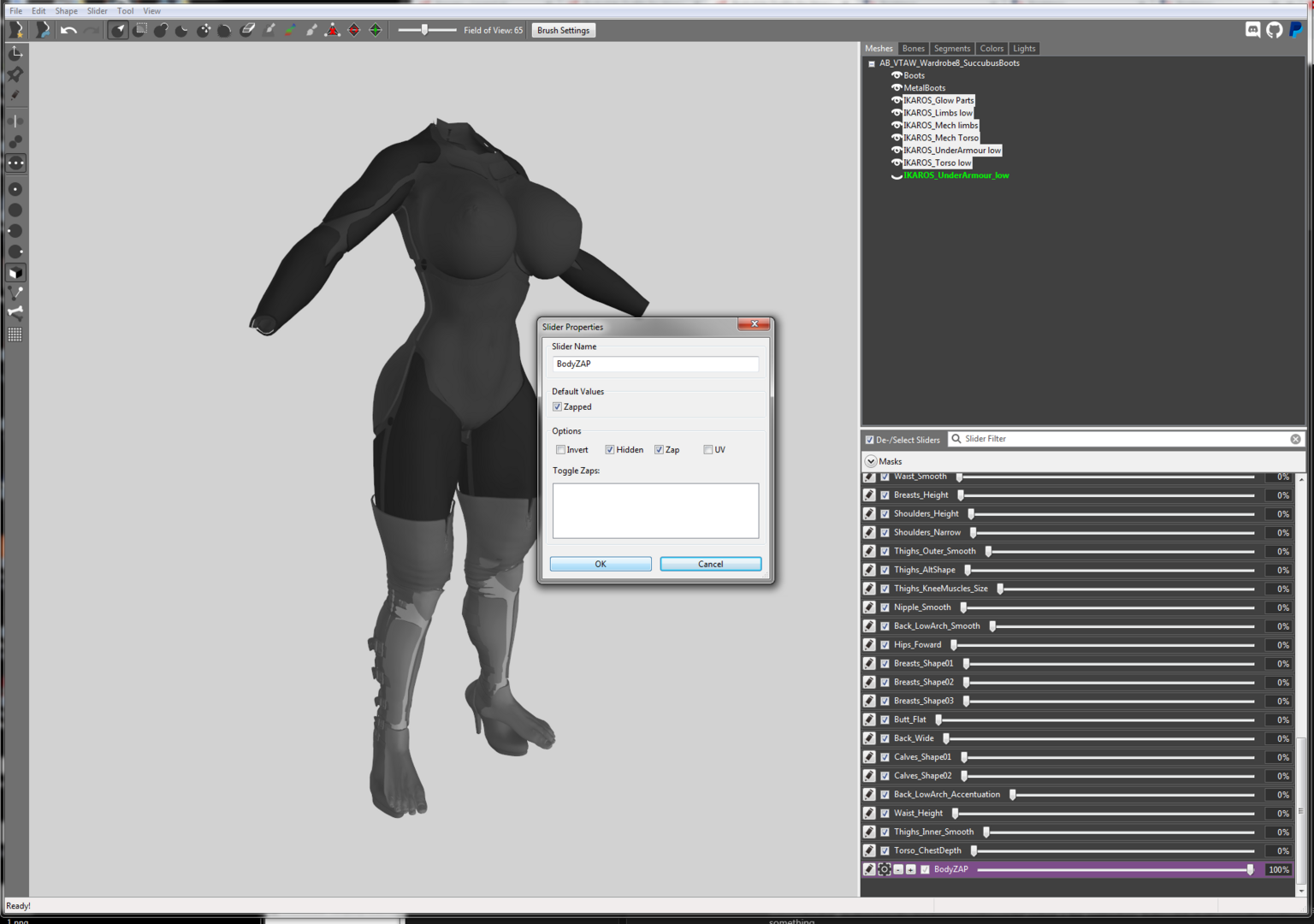1314x924 pixels.
Task: Select the mask brush tool
Action: click(x=139, y=30)
